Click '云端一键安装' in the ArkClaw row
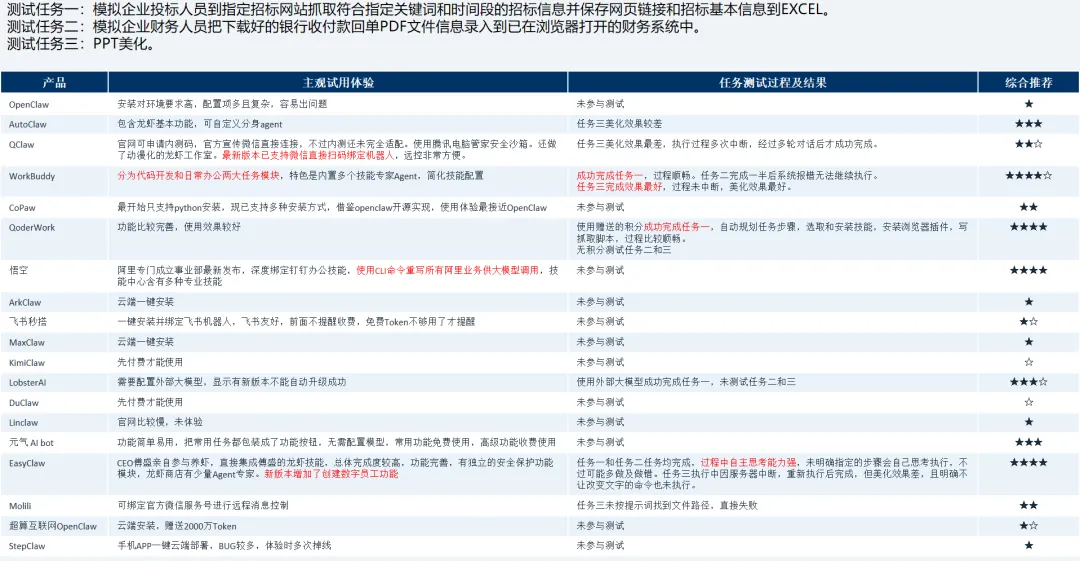Screen dimensions: 1080x561 click(145, 302)
